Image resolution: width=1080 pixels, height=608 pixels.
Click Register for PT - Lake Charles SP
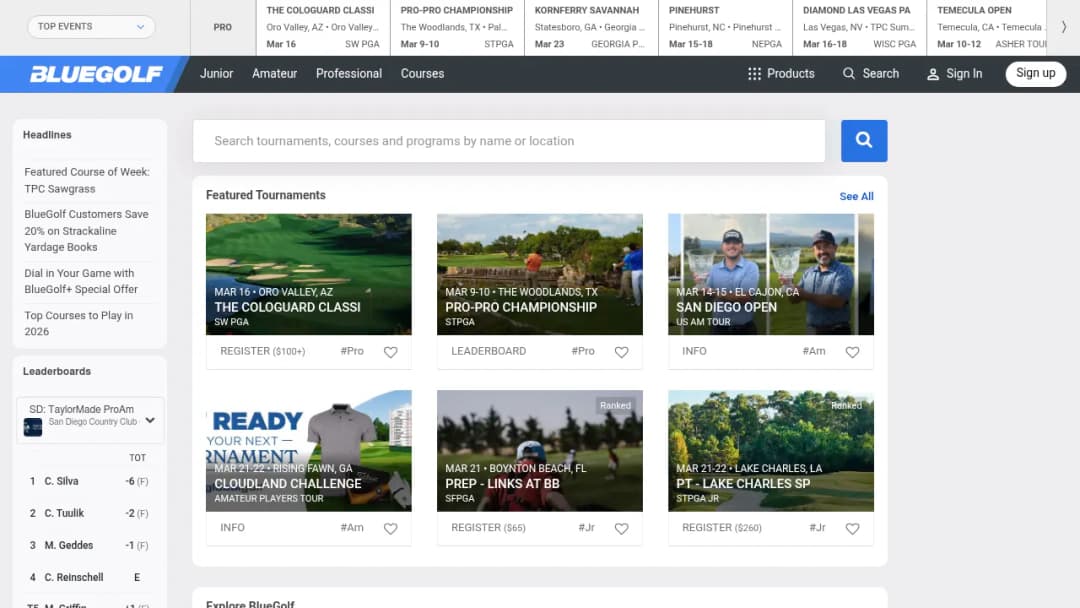click(722, 527)
